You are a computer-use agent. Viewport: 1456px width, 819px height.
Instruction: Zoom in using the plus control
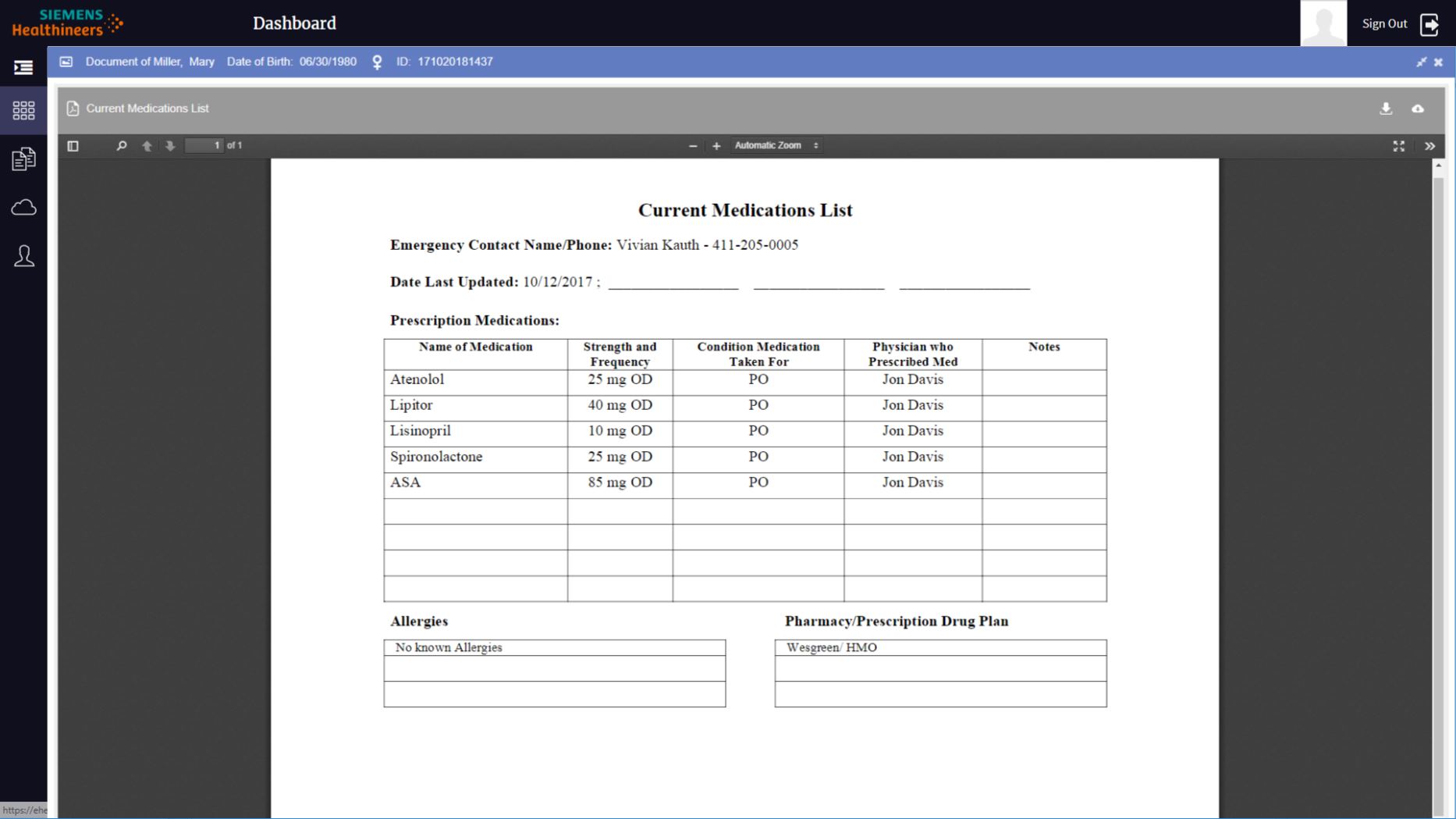pos(716,145)
